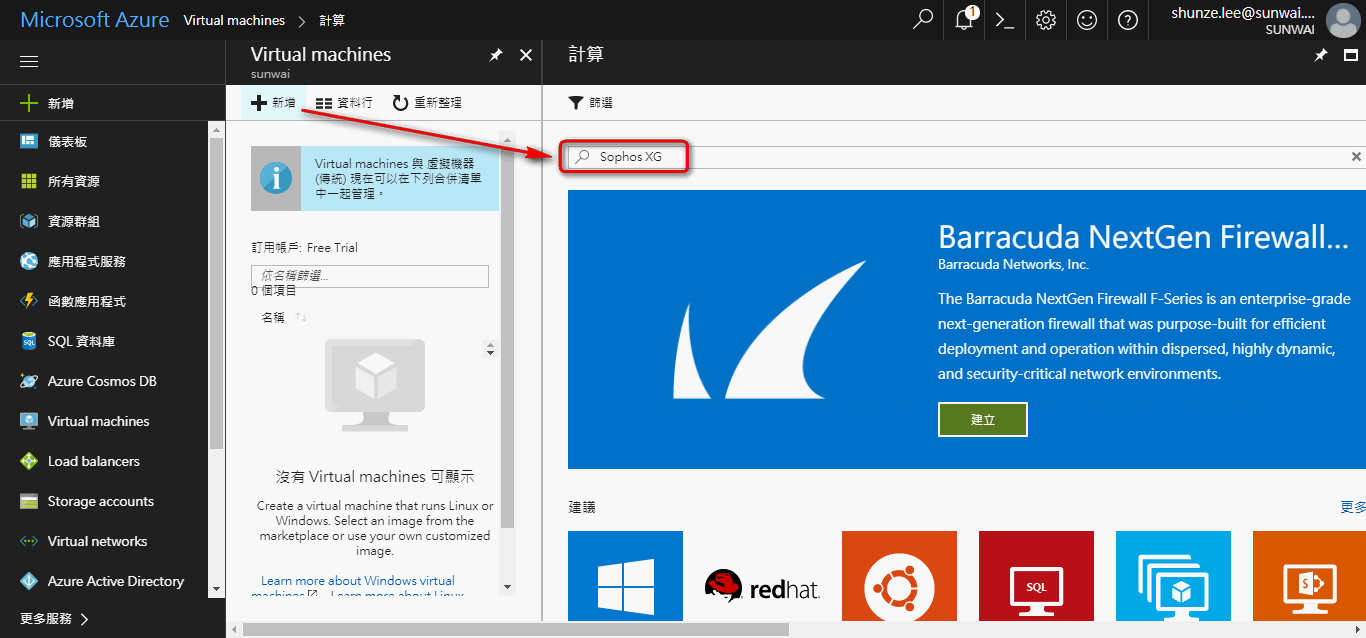Select the orange SharePoint tile
Viewport: 1366px width, 638px height.
(1309, 577)
